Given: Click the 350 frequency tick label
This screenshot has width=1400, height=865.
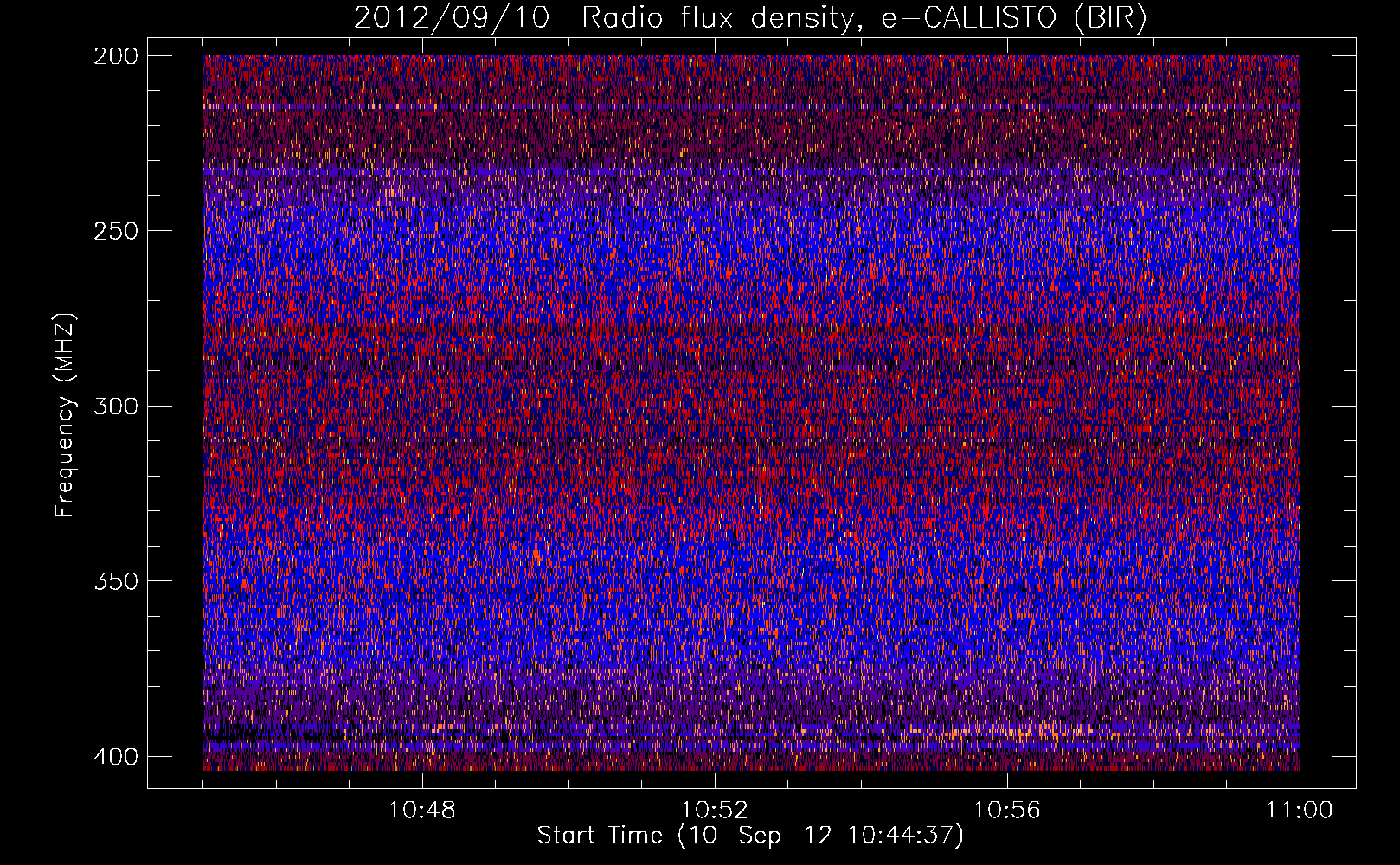Looking at the screenshot, I should coord(115,580).
